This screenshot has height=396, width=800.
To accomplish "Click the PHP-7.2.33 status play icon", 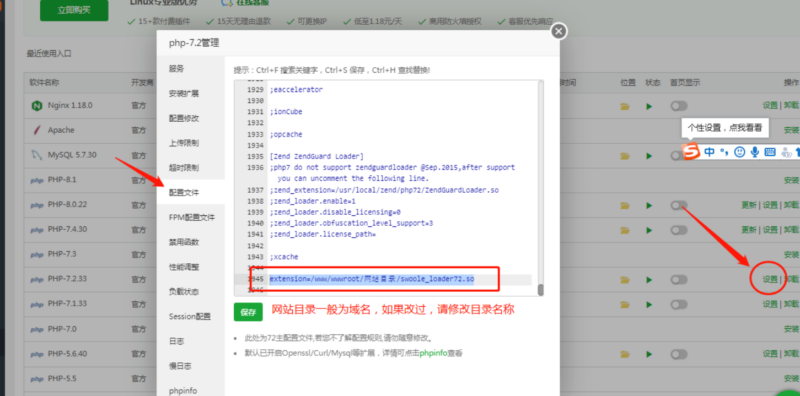I will (649, 280).
